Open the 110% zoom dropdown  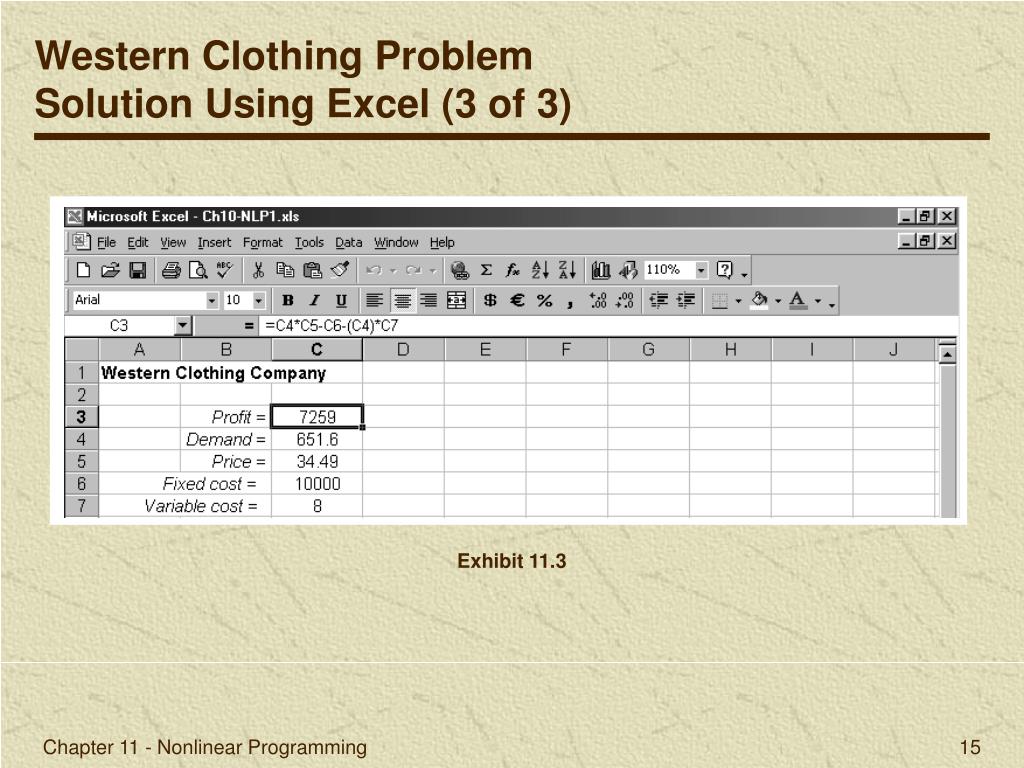(x=701, y=270)
